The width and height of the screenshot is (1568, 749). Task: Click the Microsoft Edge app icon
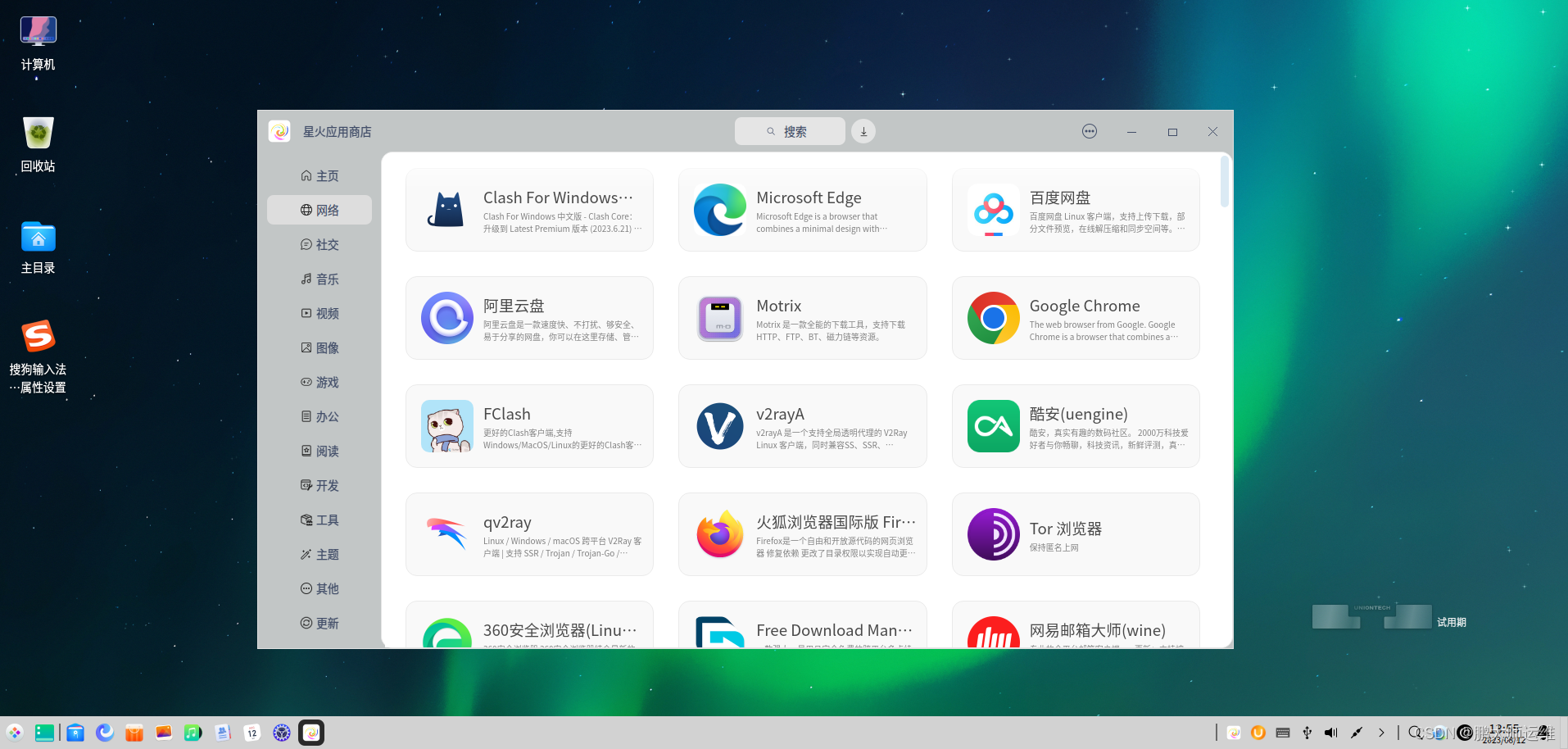click(x=720, y=210)
